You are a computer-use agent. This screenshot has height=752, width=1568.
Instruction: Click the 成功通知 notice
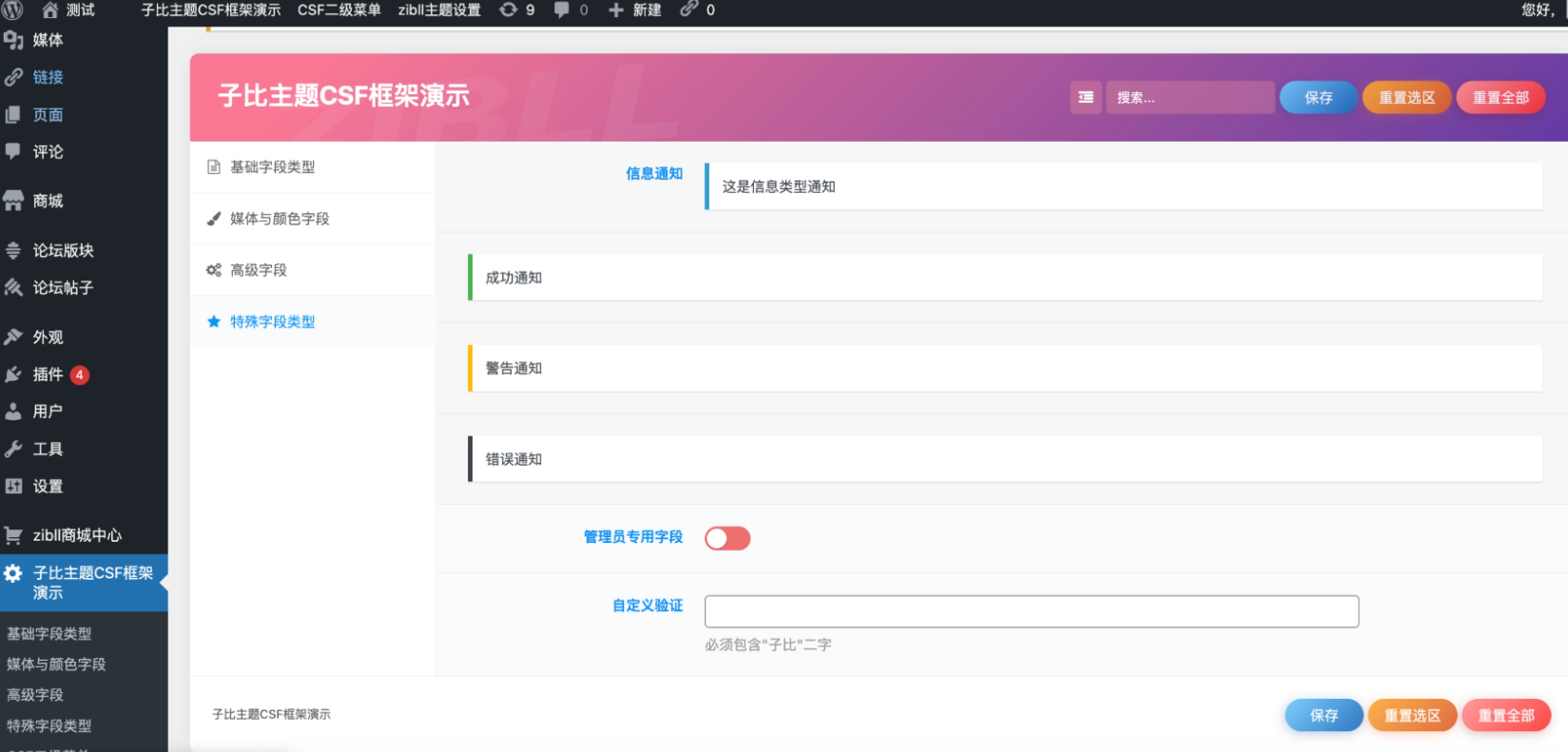click(x=1005, y=278)
